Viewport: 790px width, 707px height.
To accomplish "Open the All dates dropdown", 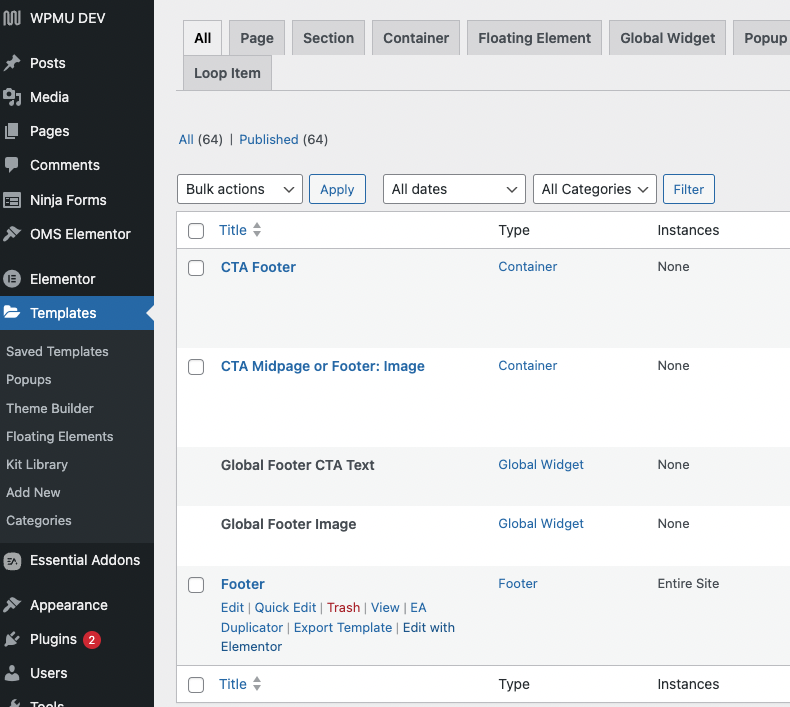I will [454, 189].
